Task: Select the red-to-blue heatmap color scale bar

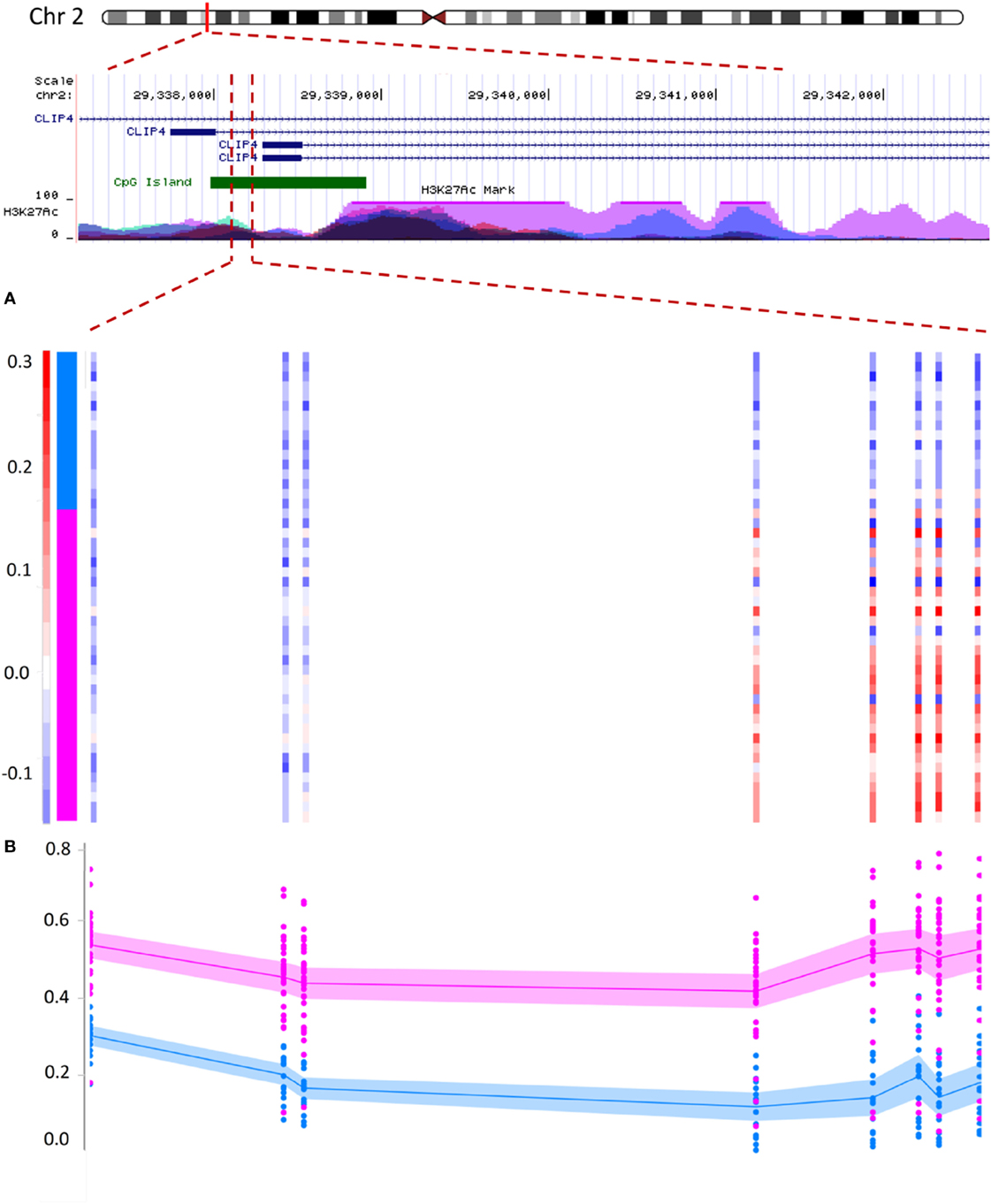Action: (46, 587)
